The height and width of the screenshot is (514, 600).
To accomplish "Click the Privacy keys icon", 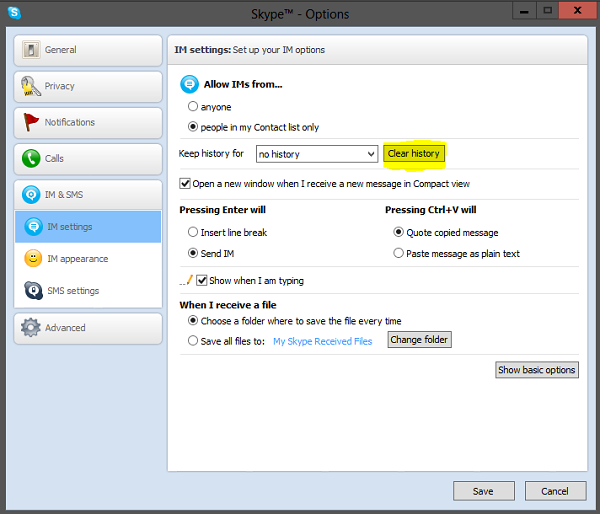I will (x=30, y=86).
